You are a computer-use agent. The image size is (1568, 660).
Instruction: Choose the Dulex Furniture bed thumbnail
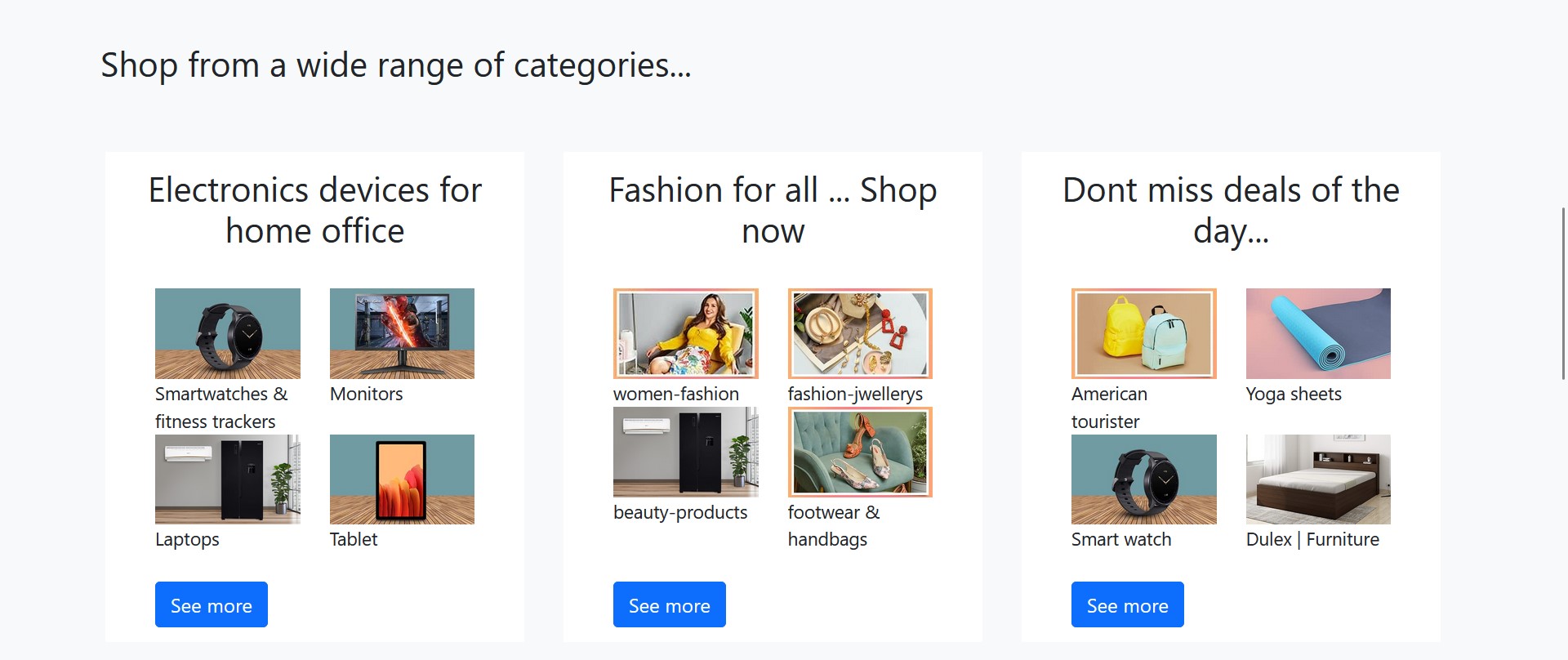tap(1318, 479)
